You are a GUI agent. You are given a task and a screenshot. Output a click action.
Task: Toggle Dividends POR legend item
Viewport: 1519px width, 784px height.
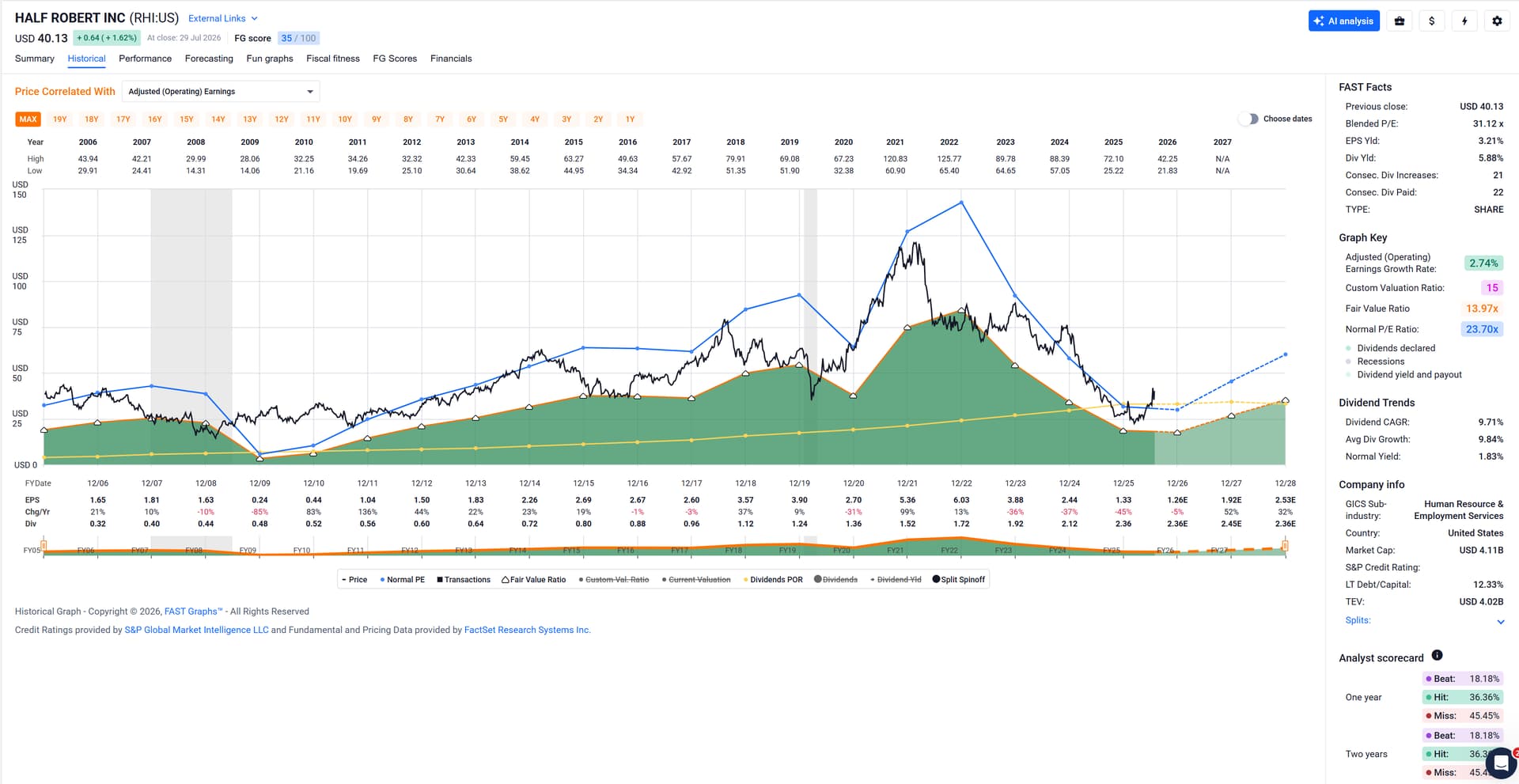(x=773, y=580)
